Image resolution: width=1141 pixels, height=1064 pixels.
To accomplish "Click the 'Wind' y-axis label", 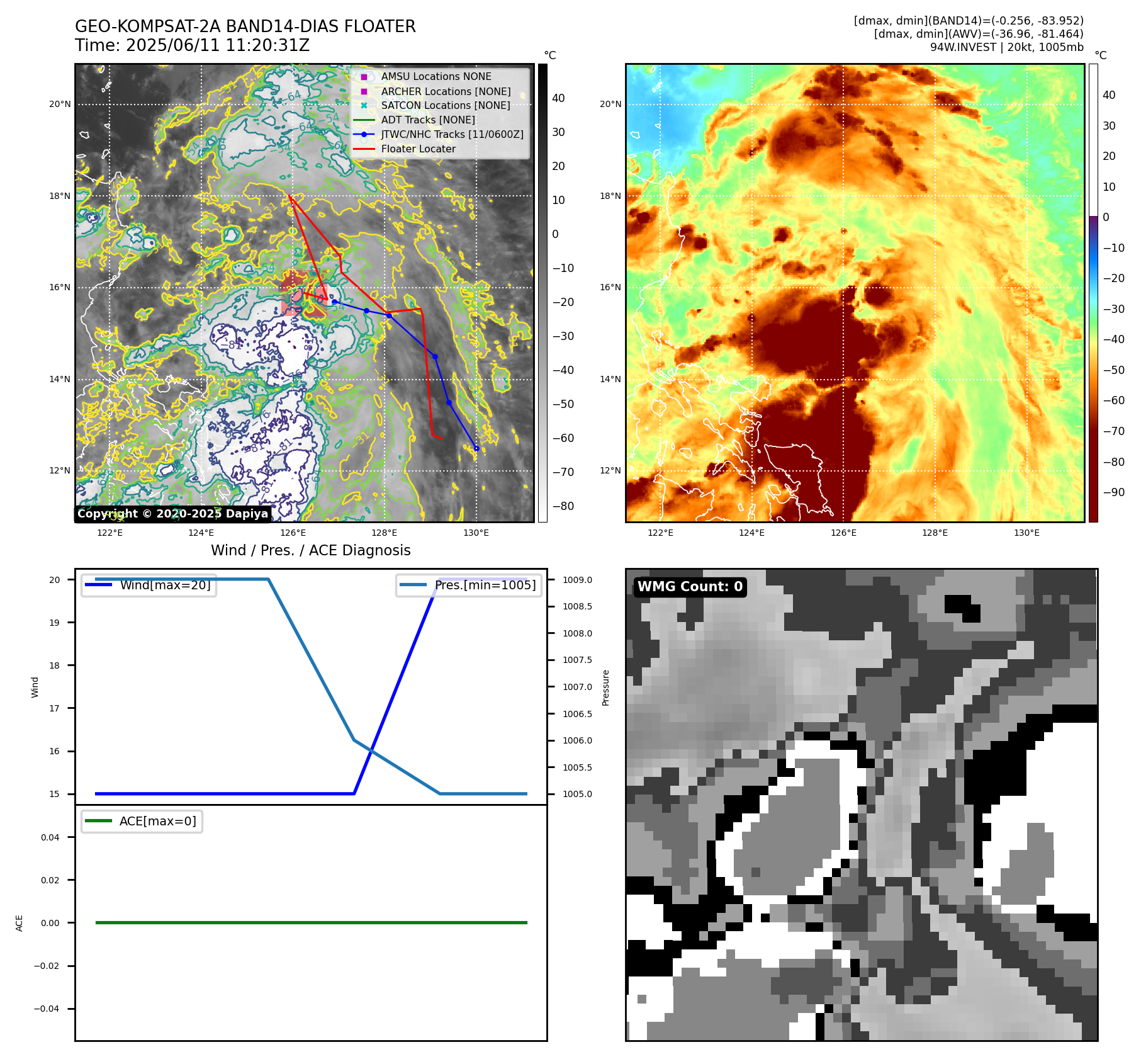I will pyautogui.click(x=35, y=688).
